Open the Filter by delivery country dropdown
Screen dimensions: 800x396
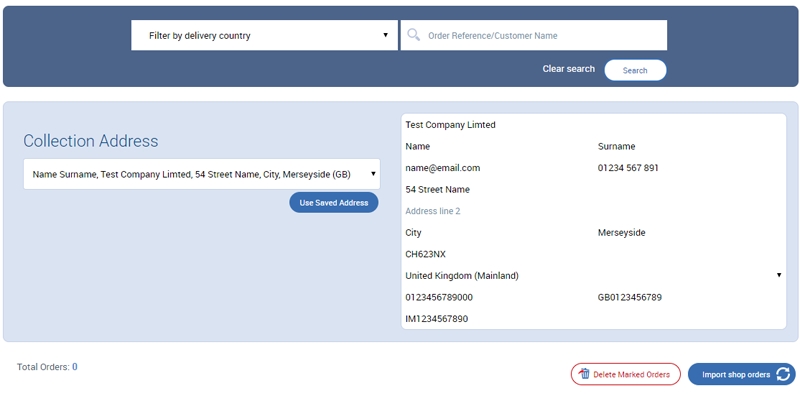(264, 35)
